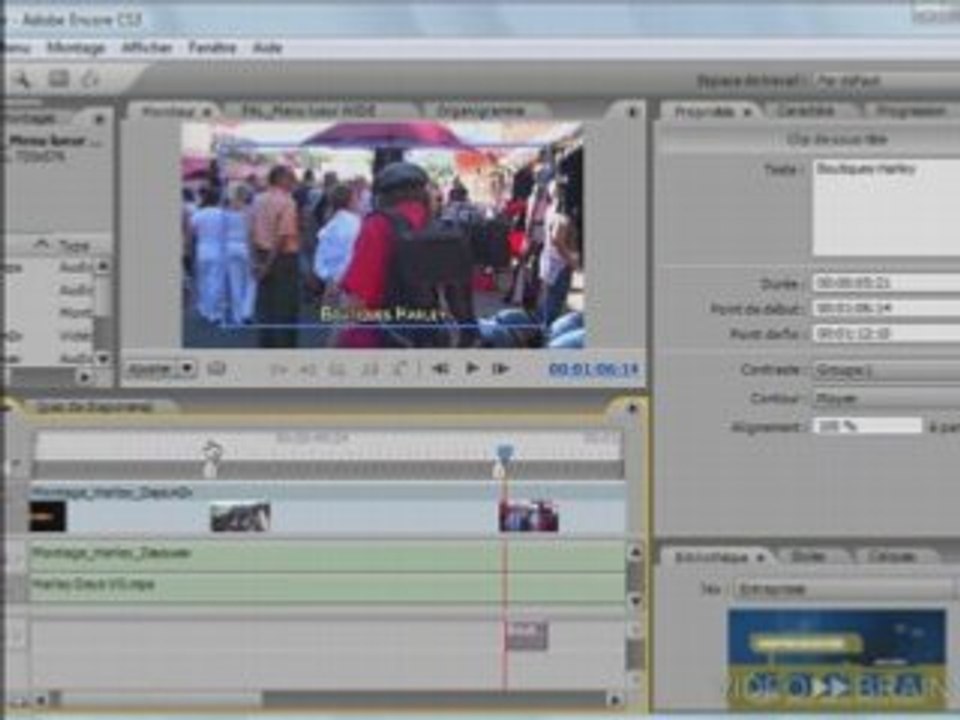This screenshot has height=720, width=960.
Task: Select the horse clip thumbnail in video track
Action: (240, 517)
